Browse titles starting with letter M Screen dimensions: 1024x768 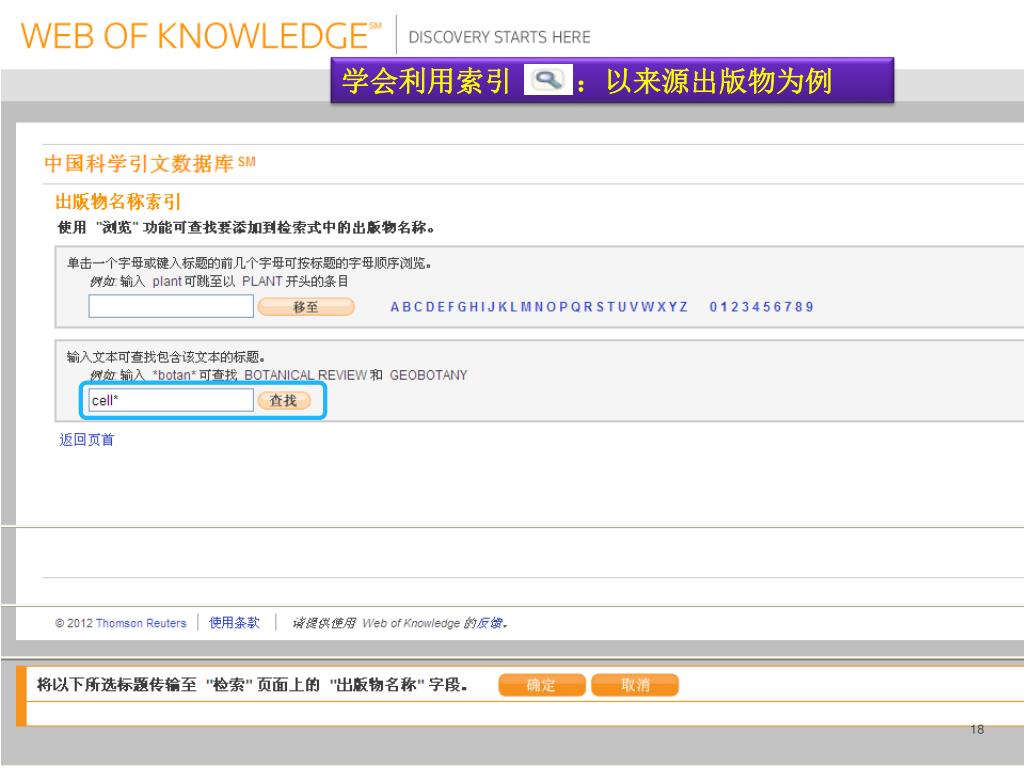click(526, 307)
